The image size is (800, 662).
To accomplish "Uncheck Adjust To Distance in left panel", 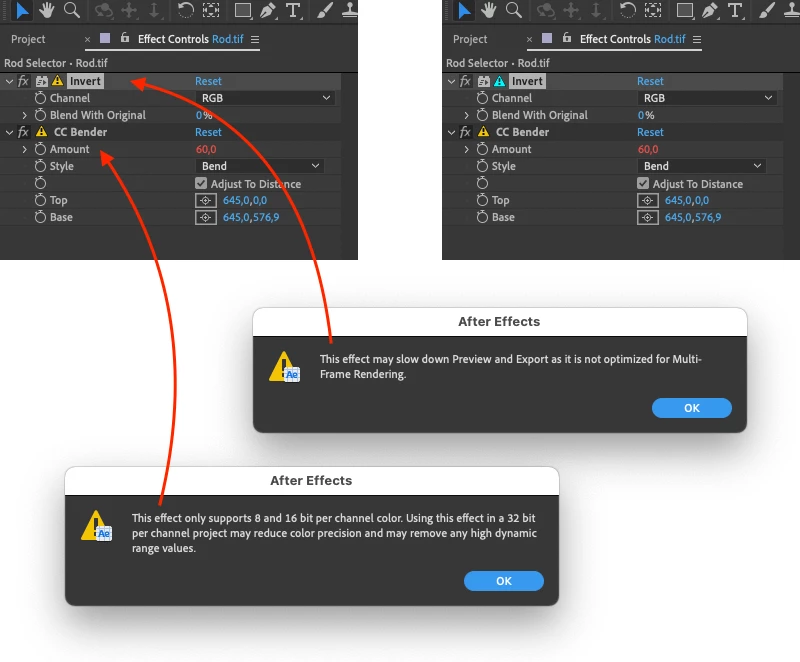I will click(201, 183).
